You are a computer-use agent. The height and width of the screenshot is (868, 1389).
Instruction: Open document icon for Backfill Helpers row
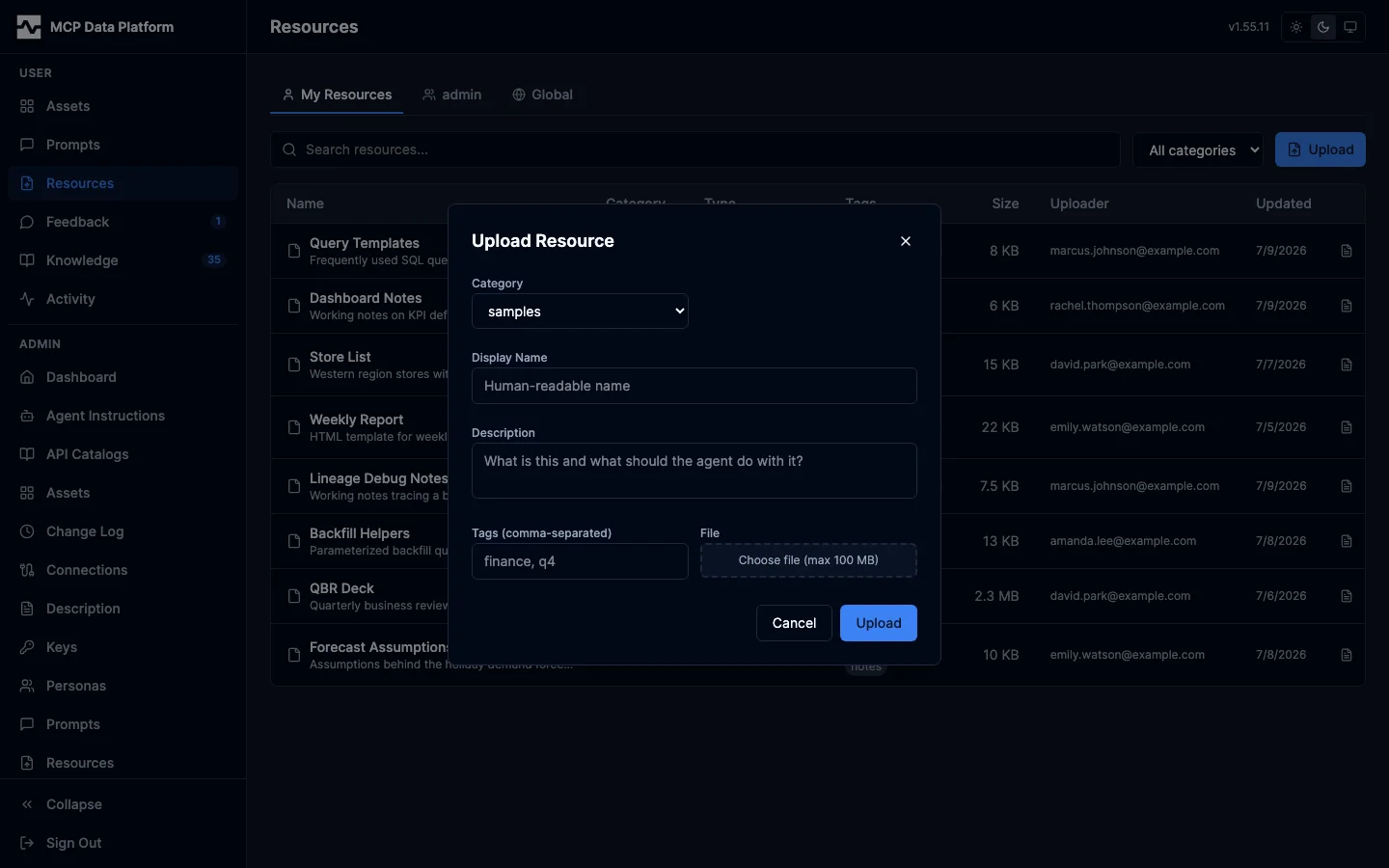(x=1347, y=541)
